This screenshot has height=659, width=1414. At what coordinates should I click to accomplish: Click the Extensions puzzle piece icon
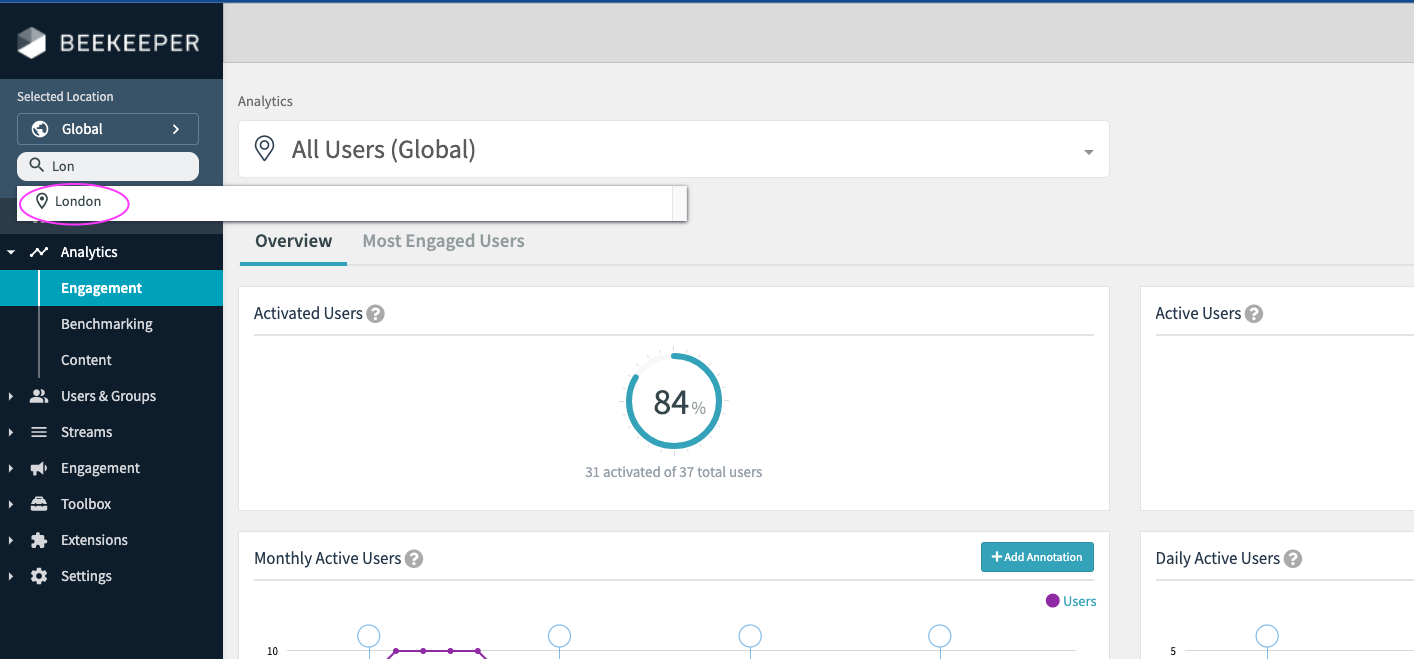pos(39,540)
